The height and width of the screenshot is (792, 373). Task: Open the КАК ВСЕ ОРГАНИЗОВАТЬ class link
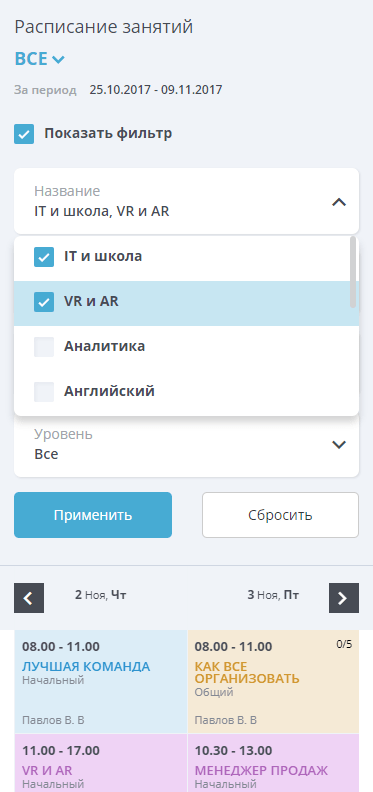pyautogui.click(x=247, y=672)
